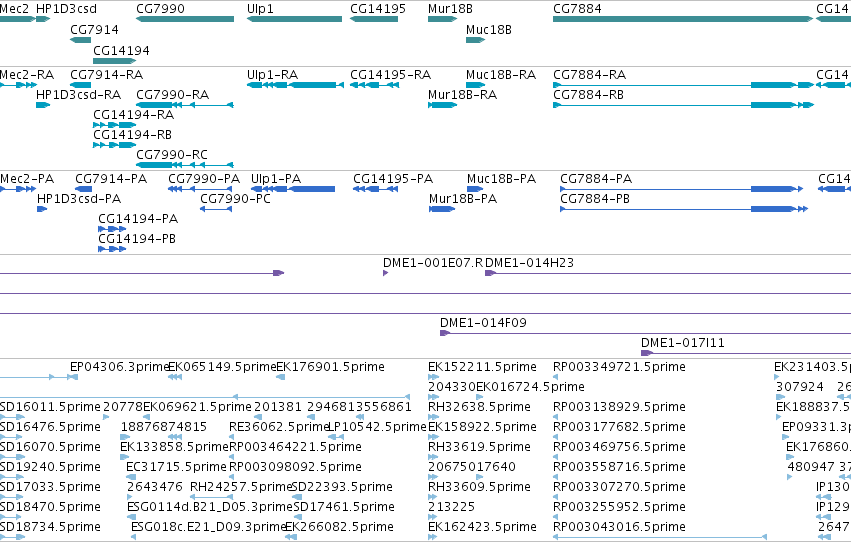Select the CG14195-RA transcript
This screenshot has width=851, height=542.
pos(374,85)
